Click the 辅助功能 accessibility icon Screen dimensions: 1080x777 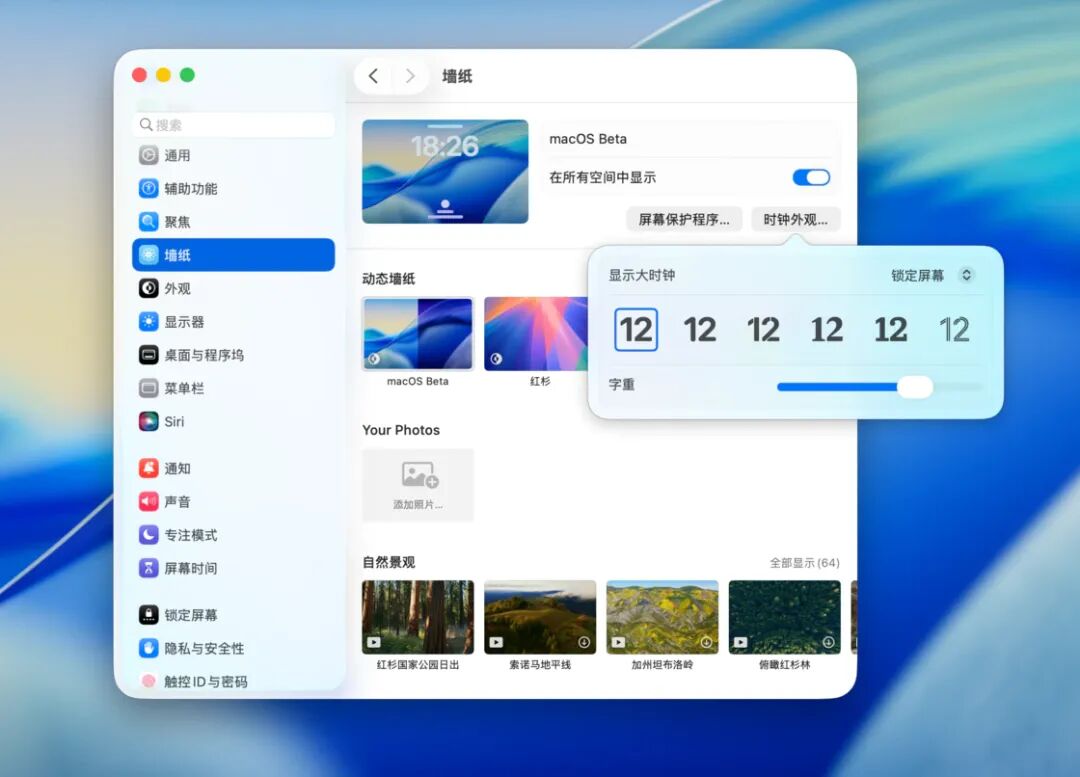[x=149, y=188]
